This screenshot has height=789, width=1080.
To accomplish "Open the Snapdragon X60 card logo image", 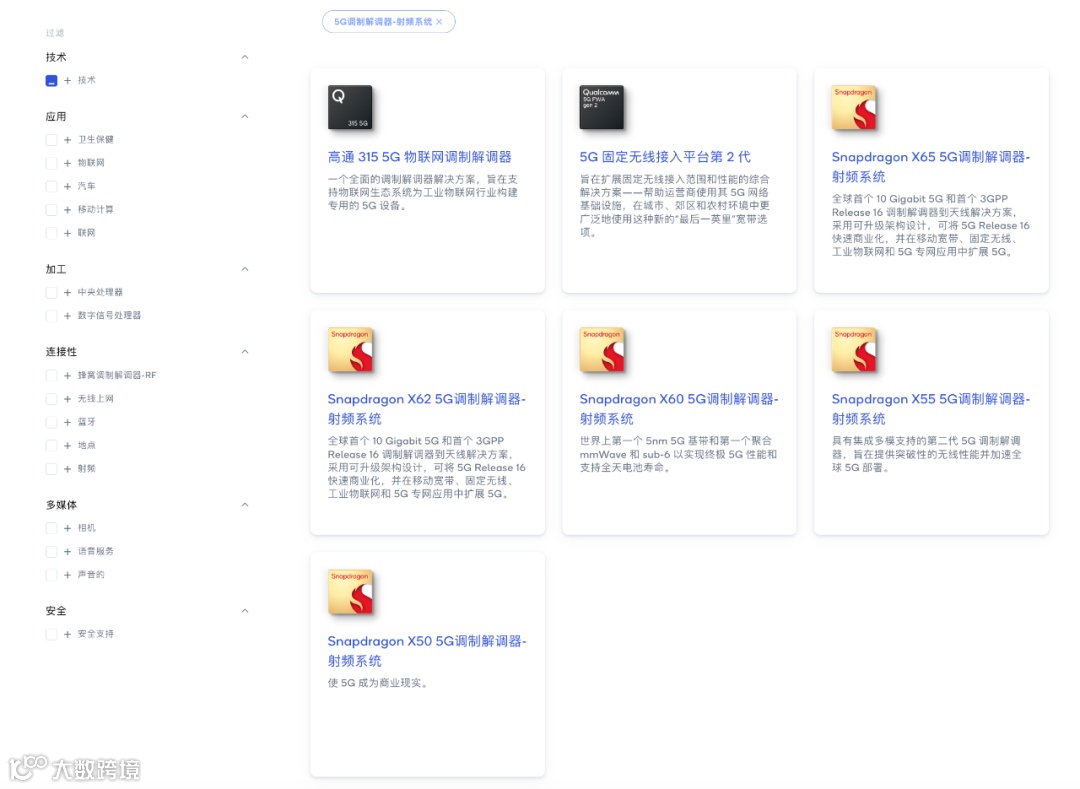I will coord(602,350).
